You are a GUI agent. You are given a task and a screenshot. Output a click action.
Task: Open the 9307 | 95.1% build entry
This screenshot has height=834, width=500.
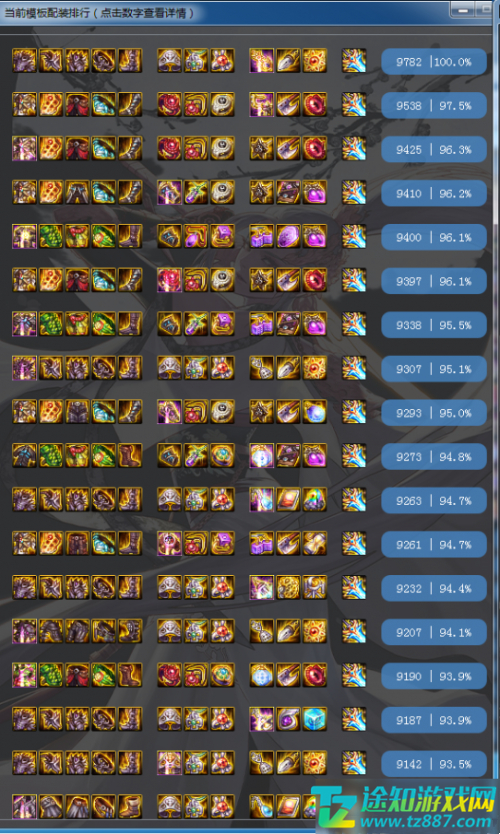[434, 369]
